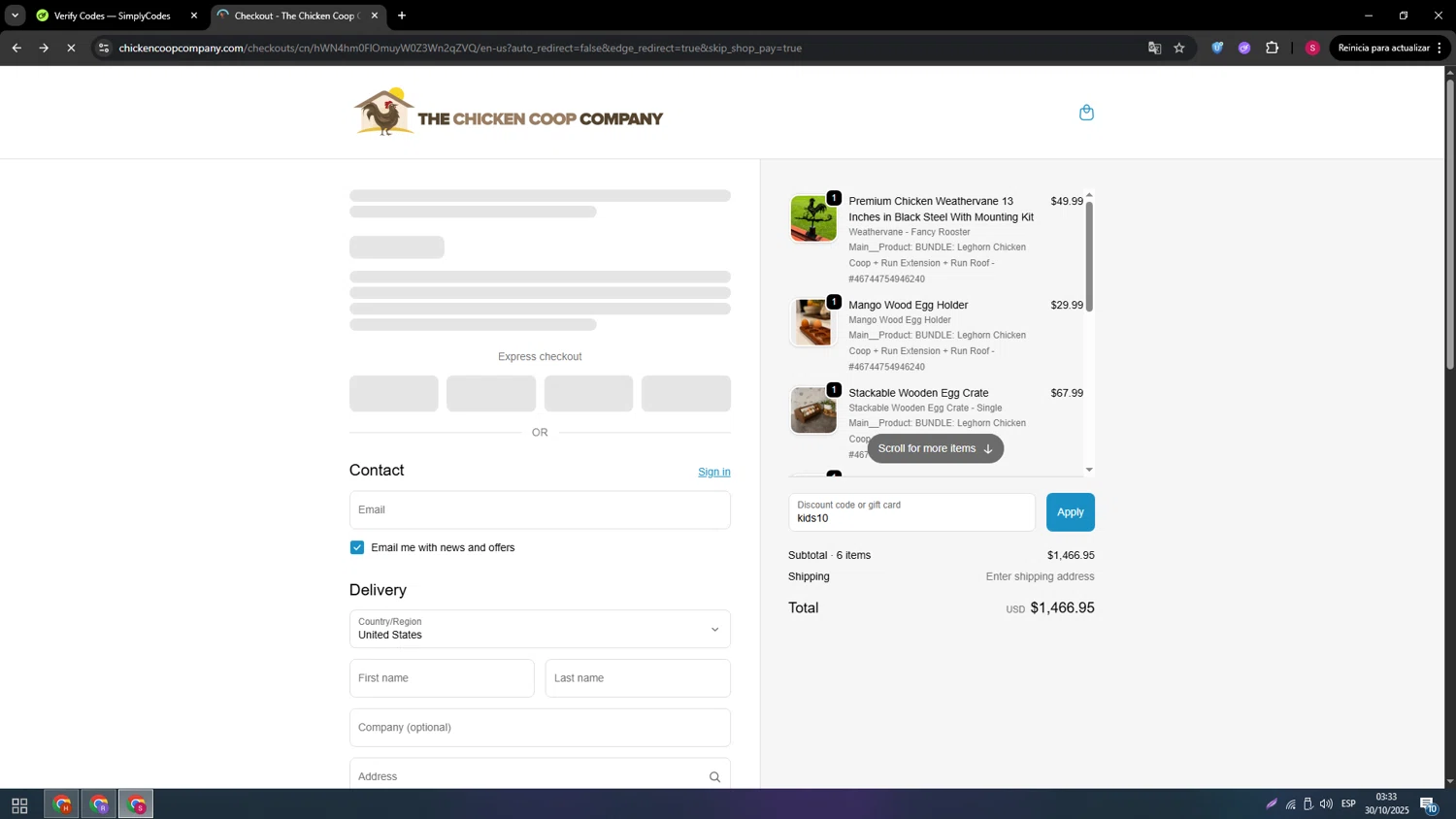Click the page vertical scrollbar thumb
The height and width of the screenshot is (819, 1456).
(1450, 223)
